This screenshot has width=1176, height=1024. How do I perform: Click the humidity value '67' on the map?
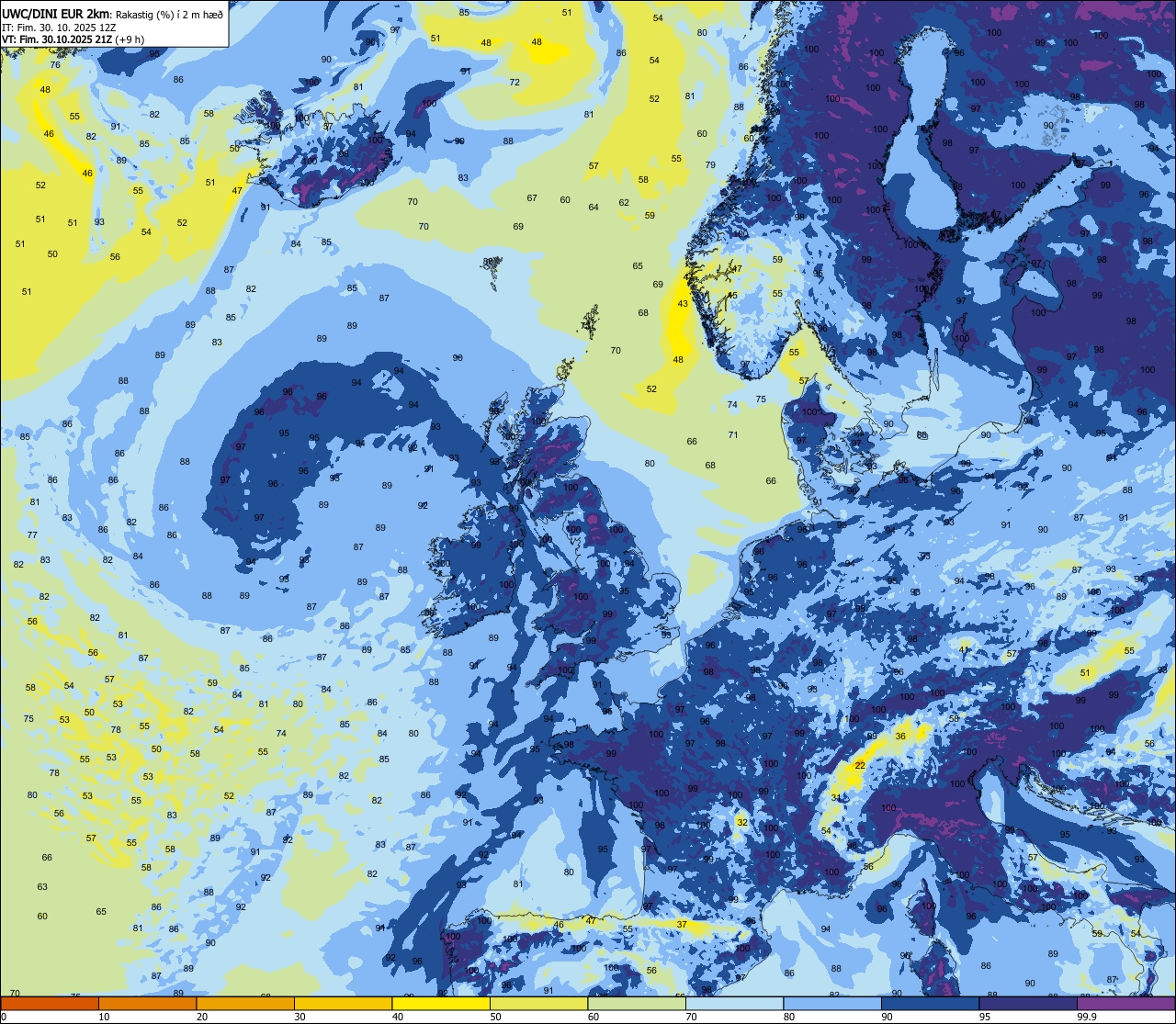click(532, 198)
